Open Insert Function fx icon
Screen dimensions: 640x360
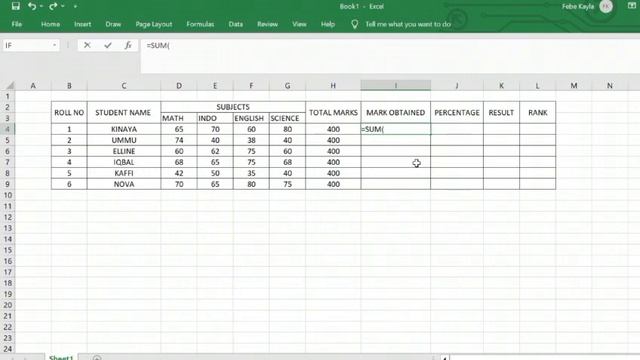[x=128, y=45]
